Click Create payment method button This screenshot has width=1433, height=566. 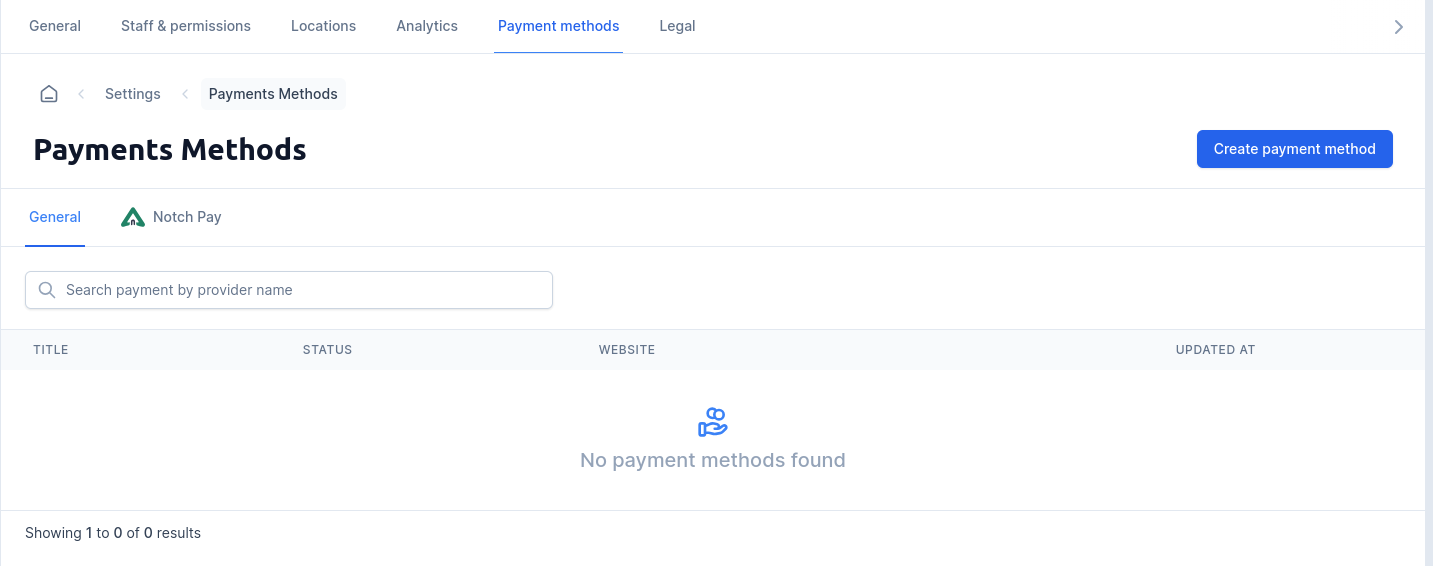click(1294, 149)
